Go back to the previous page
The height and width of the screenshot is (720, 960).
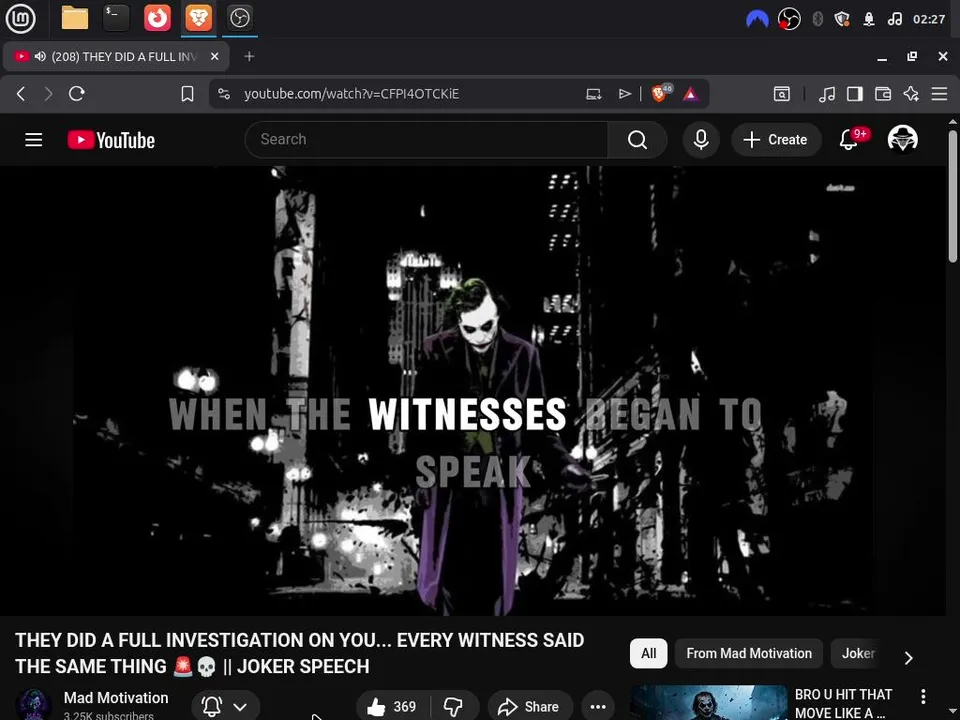point(21,94)
